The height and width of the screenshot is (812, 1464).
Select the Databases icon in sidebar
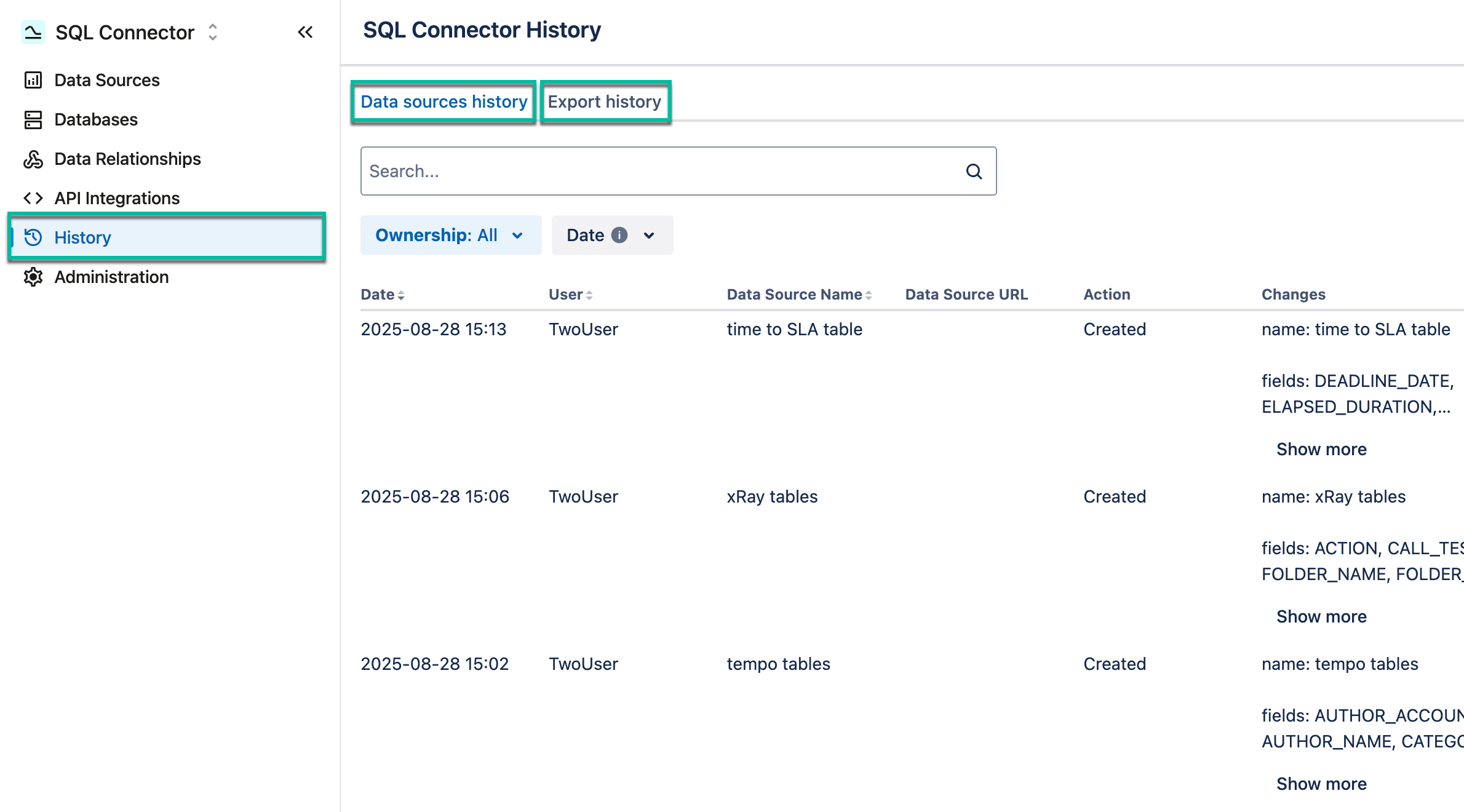[x=33, y=119]
